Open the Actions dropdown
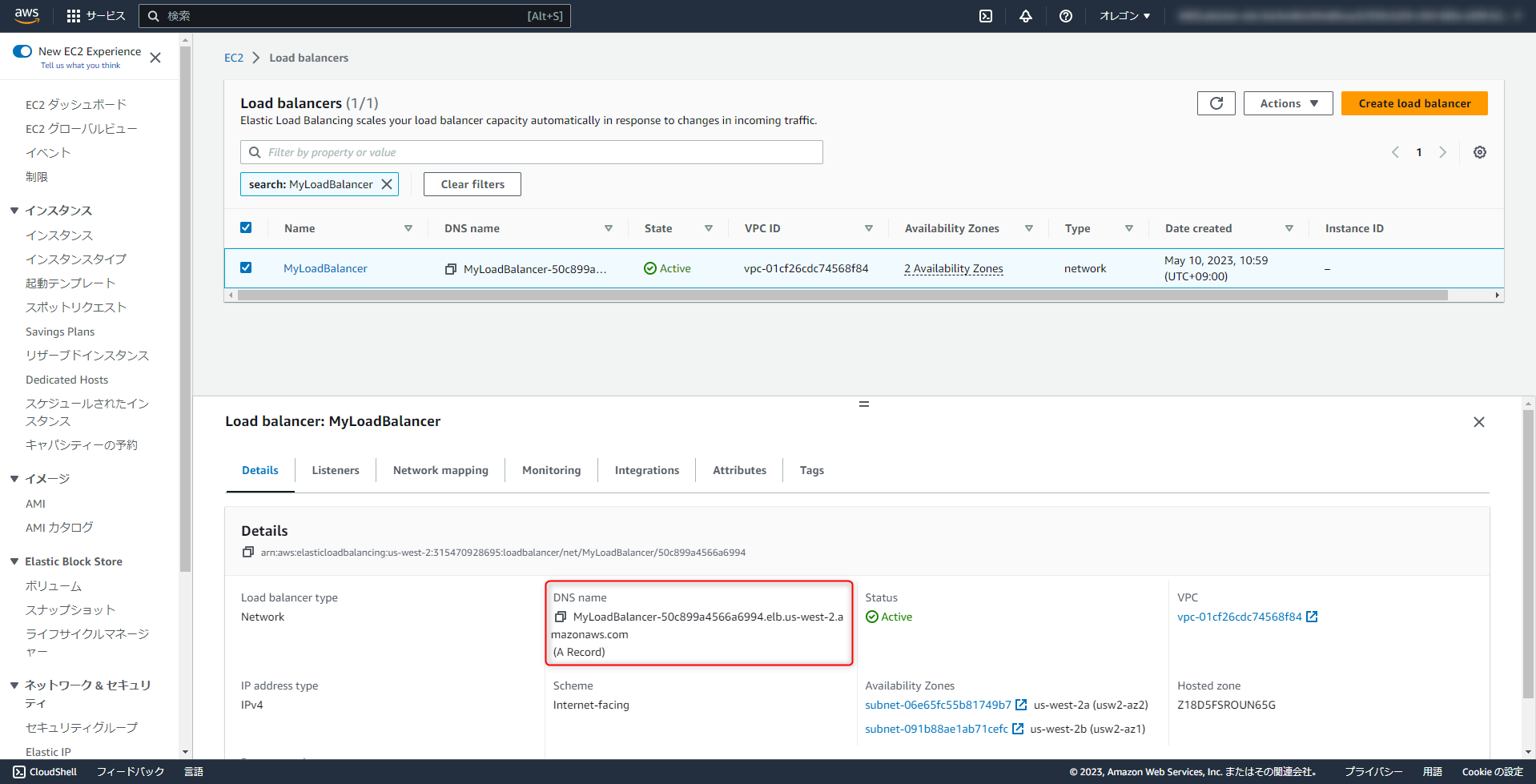Viewport: 1536px width, 784px height. point(1287,103)
